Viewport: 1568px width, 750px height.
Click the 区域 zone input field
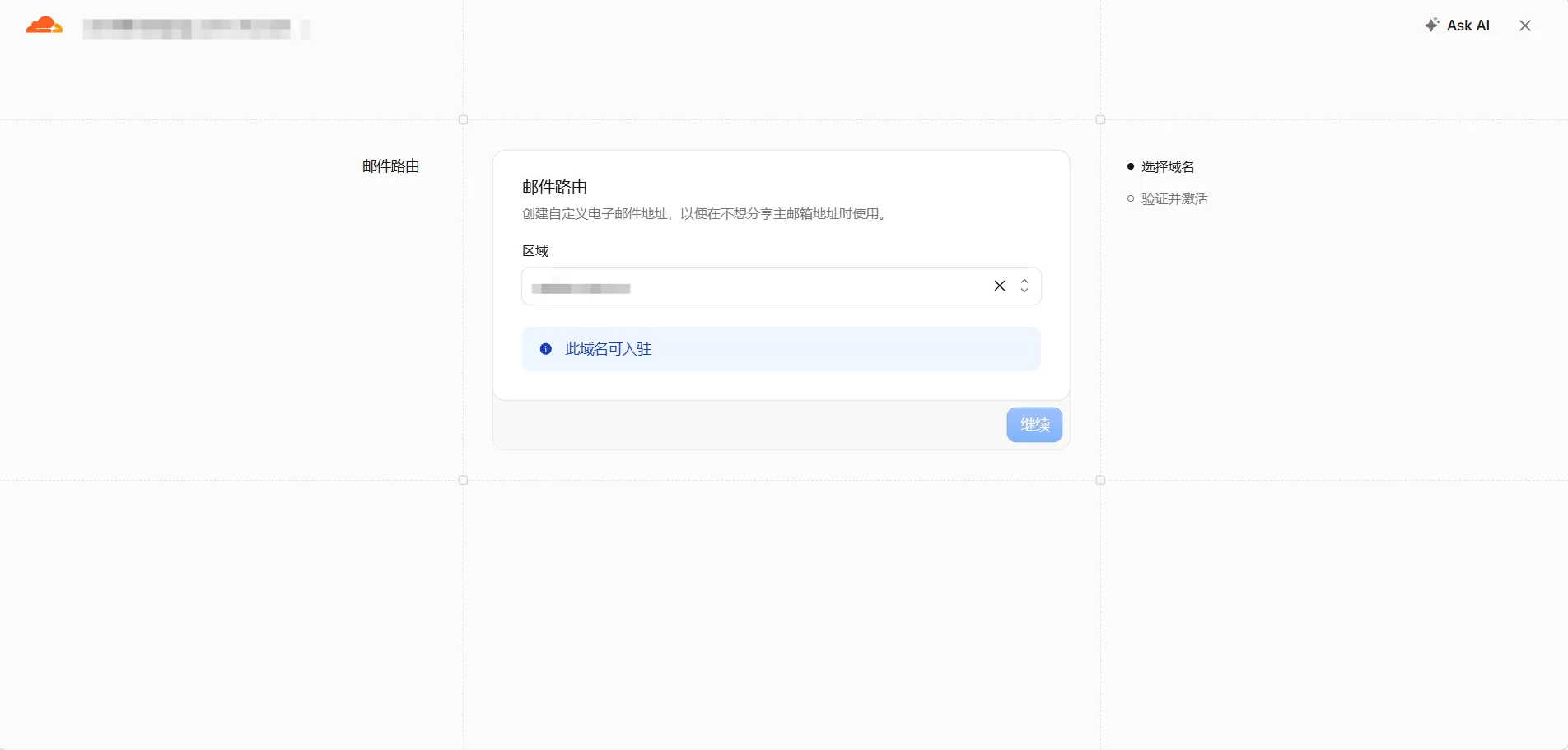(781, 286)
